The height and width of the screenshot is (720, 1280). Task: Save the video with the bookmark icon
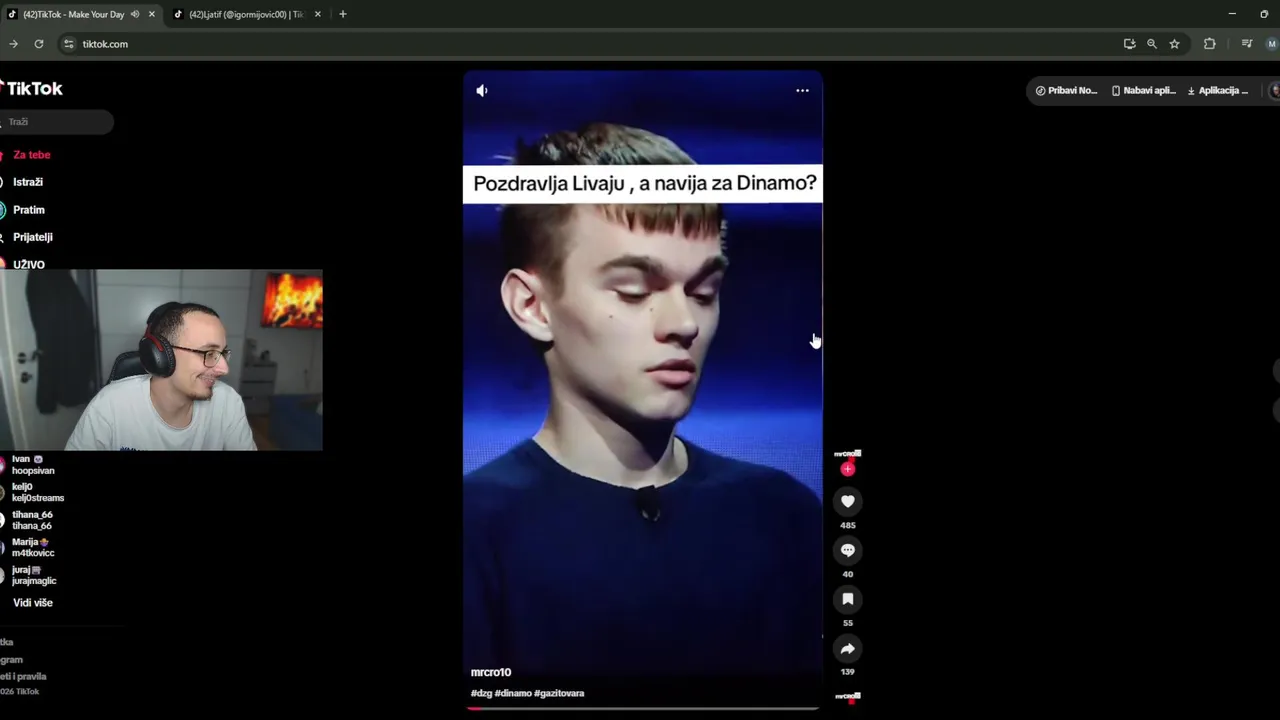848,599
